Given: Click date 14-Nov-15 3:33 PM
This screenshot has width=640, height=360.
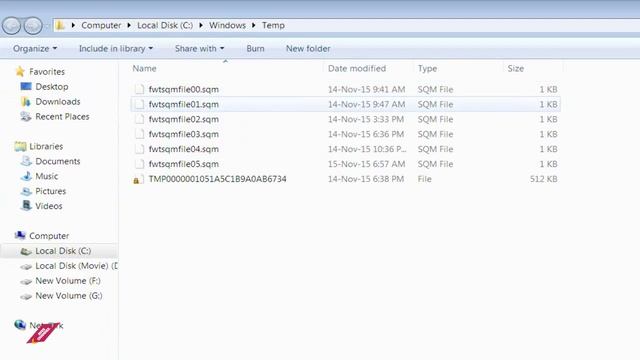Looking at the screenshot, I should click(x=366, y=119).
